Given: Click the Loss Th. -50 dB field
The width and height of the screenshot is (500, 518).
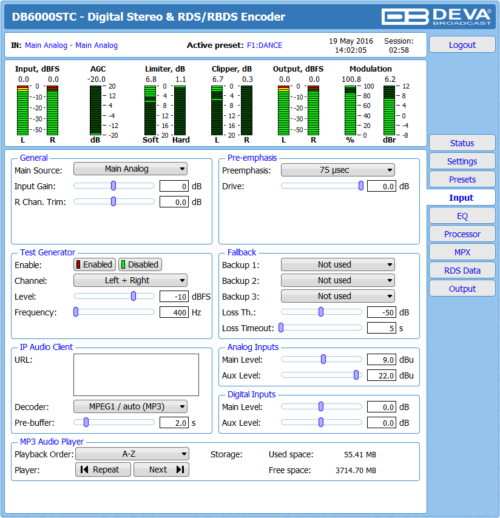Looking at the screenshot, I should (x=382, y=312).
